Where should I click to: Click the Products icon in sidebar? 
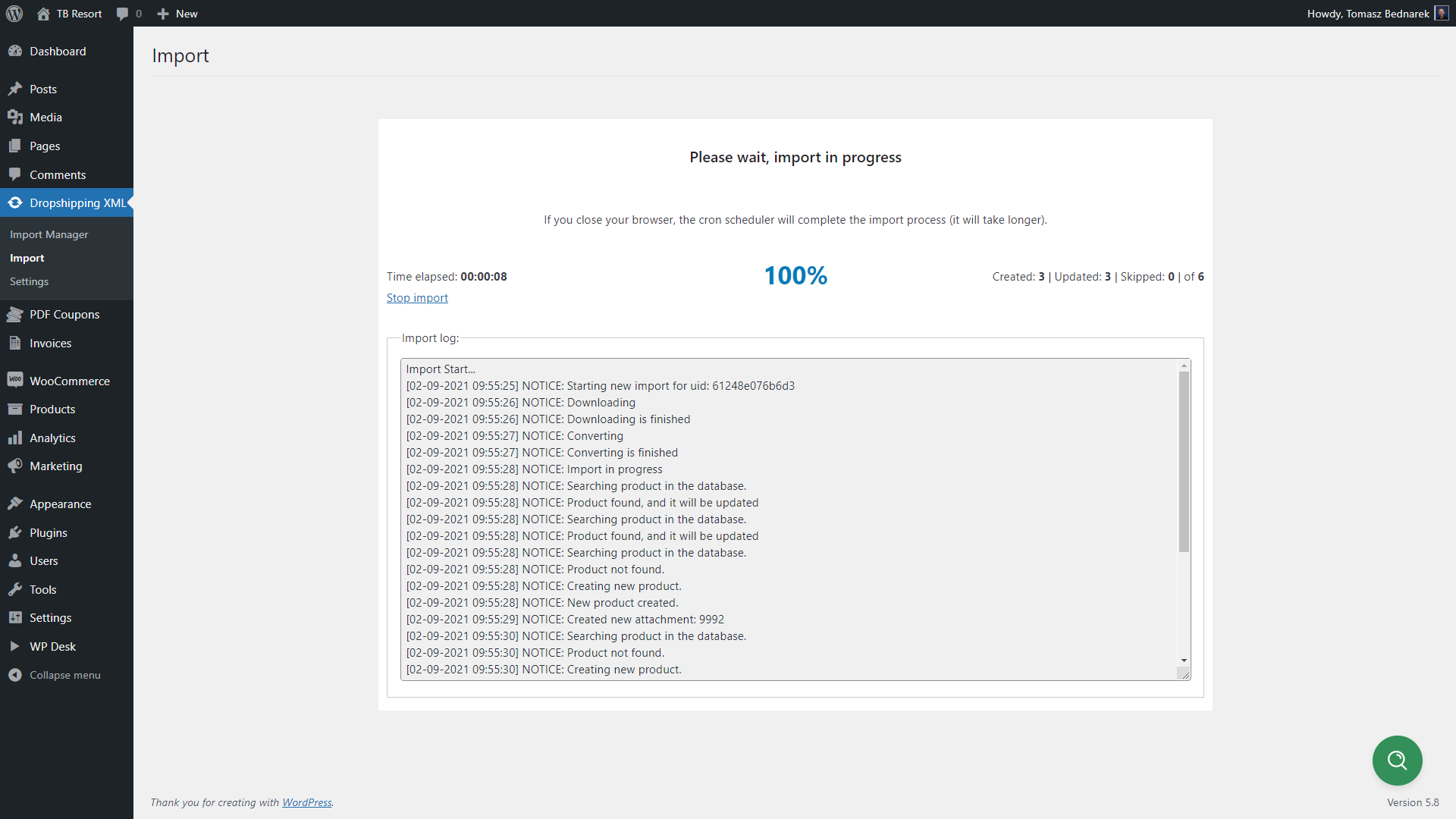pyautogui.click(x=15, y=409)
